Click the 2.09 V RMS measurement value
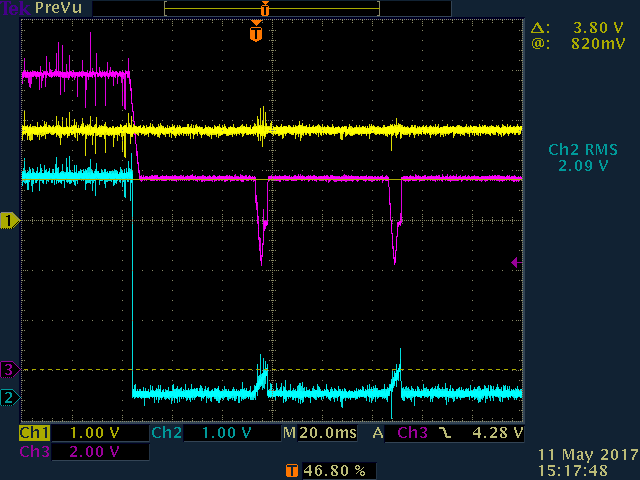The width and height of the screenshot is (640, 480). click(583, 166)
